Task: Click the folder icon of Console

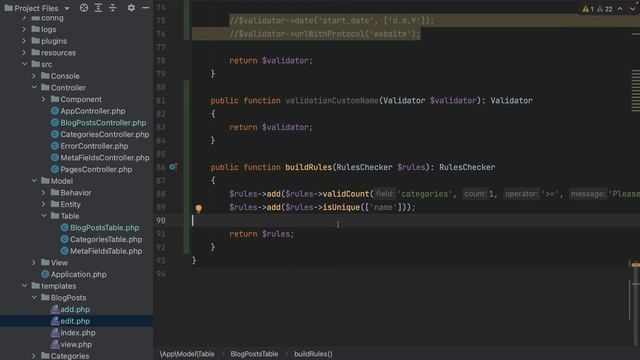Action: tap(45, 76)
